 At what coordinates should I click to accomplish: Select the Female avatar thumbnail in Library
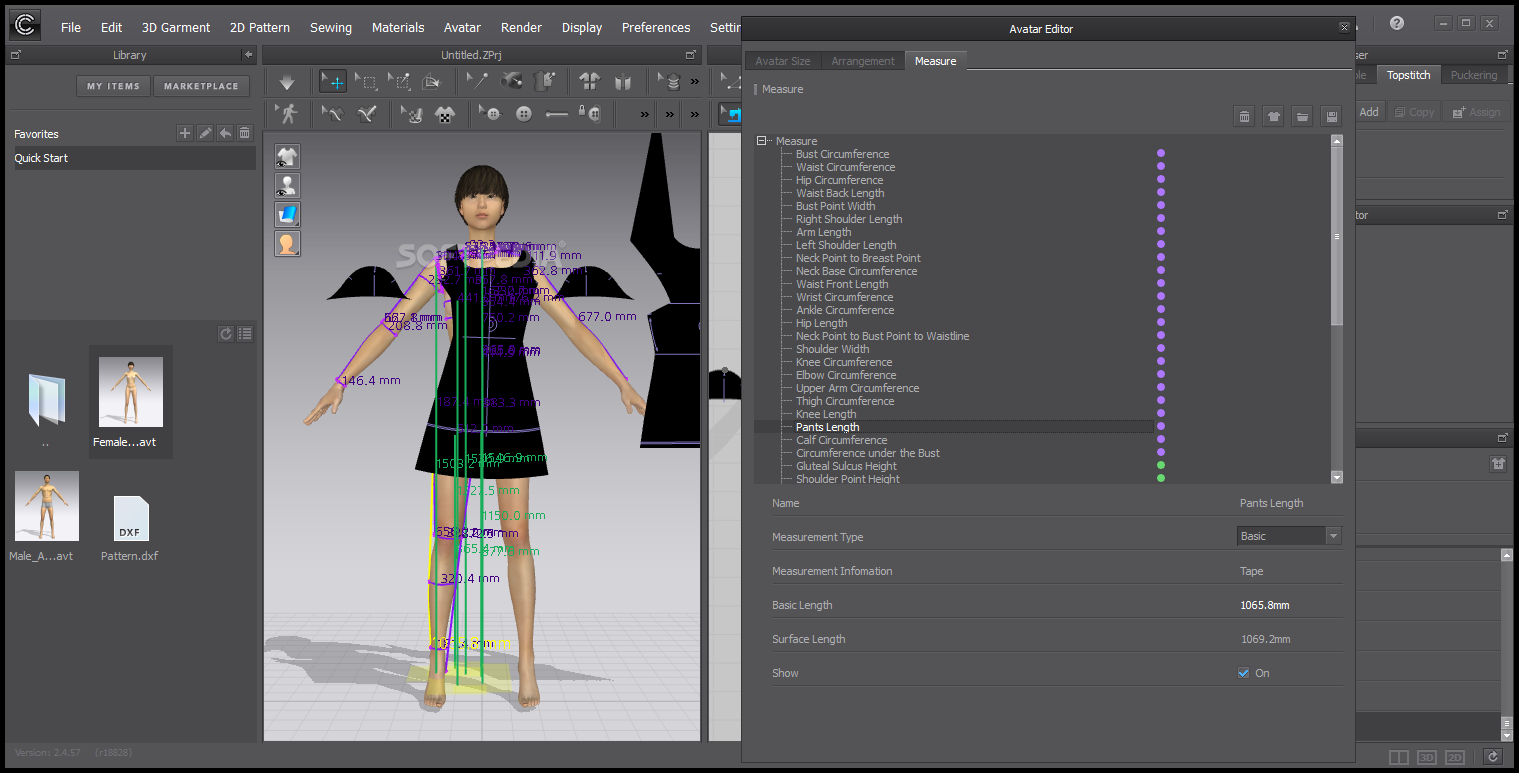tap(131, 402)
